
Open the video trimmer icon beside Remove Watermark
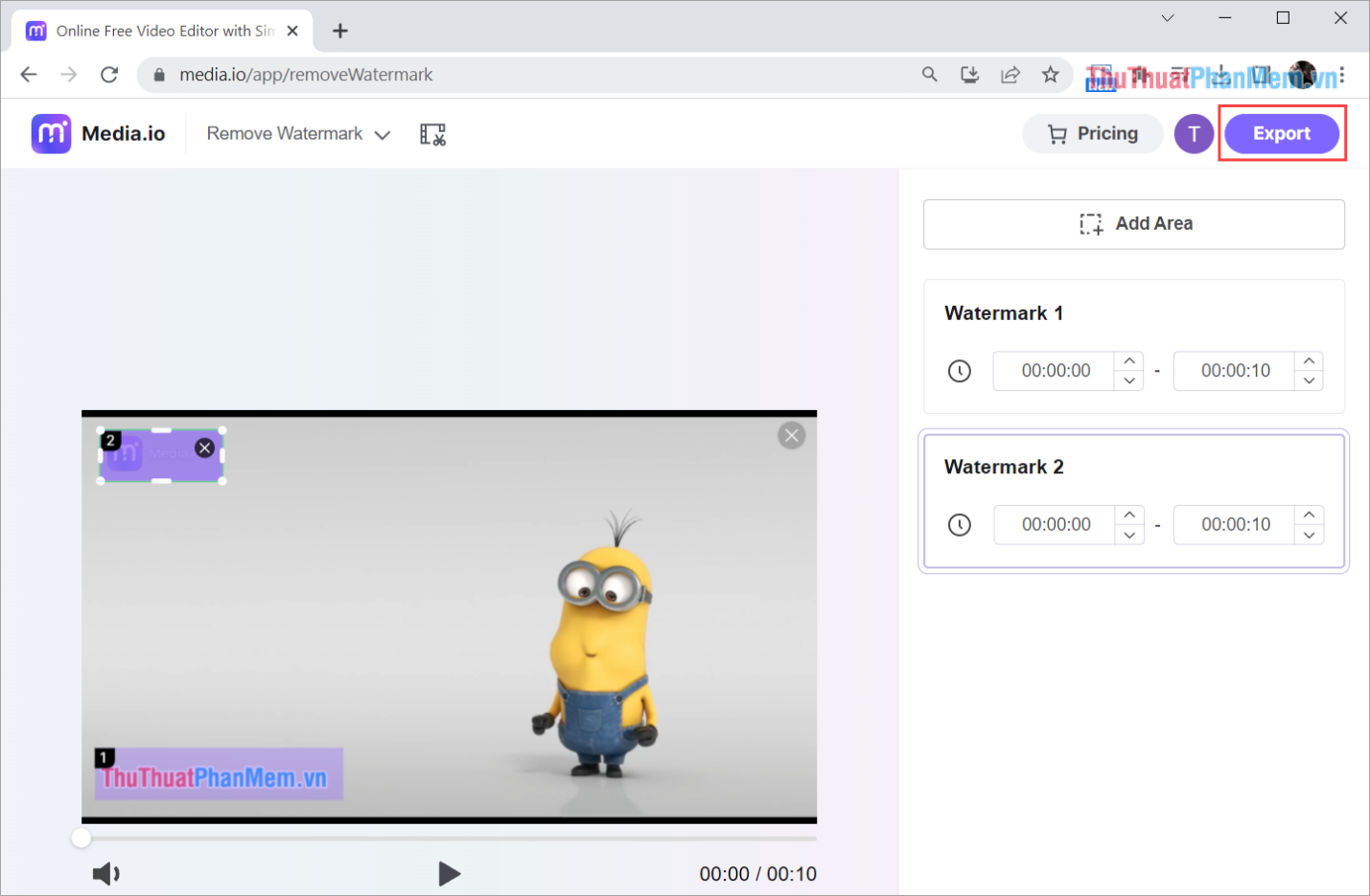432,134
